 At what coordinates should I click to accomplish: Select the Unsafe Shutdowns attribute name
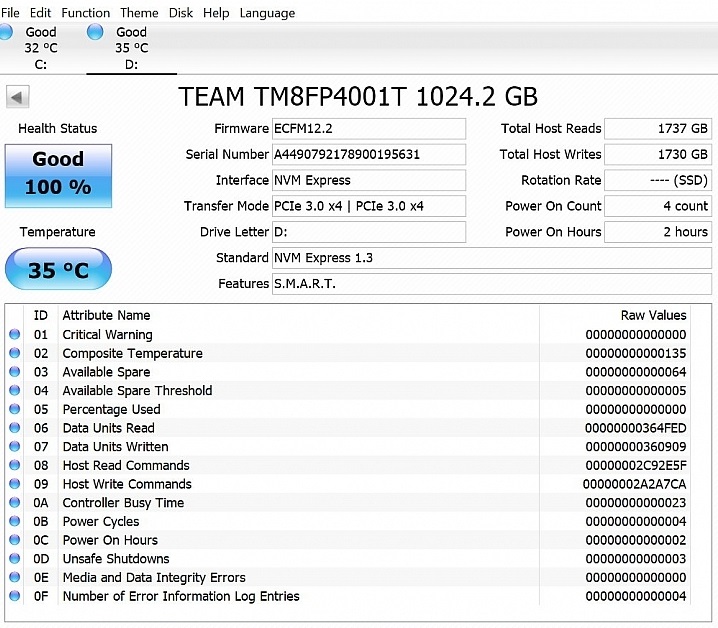116,559
